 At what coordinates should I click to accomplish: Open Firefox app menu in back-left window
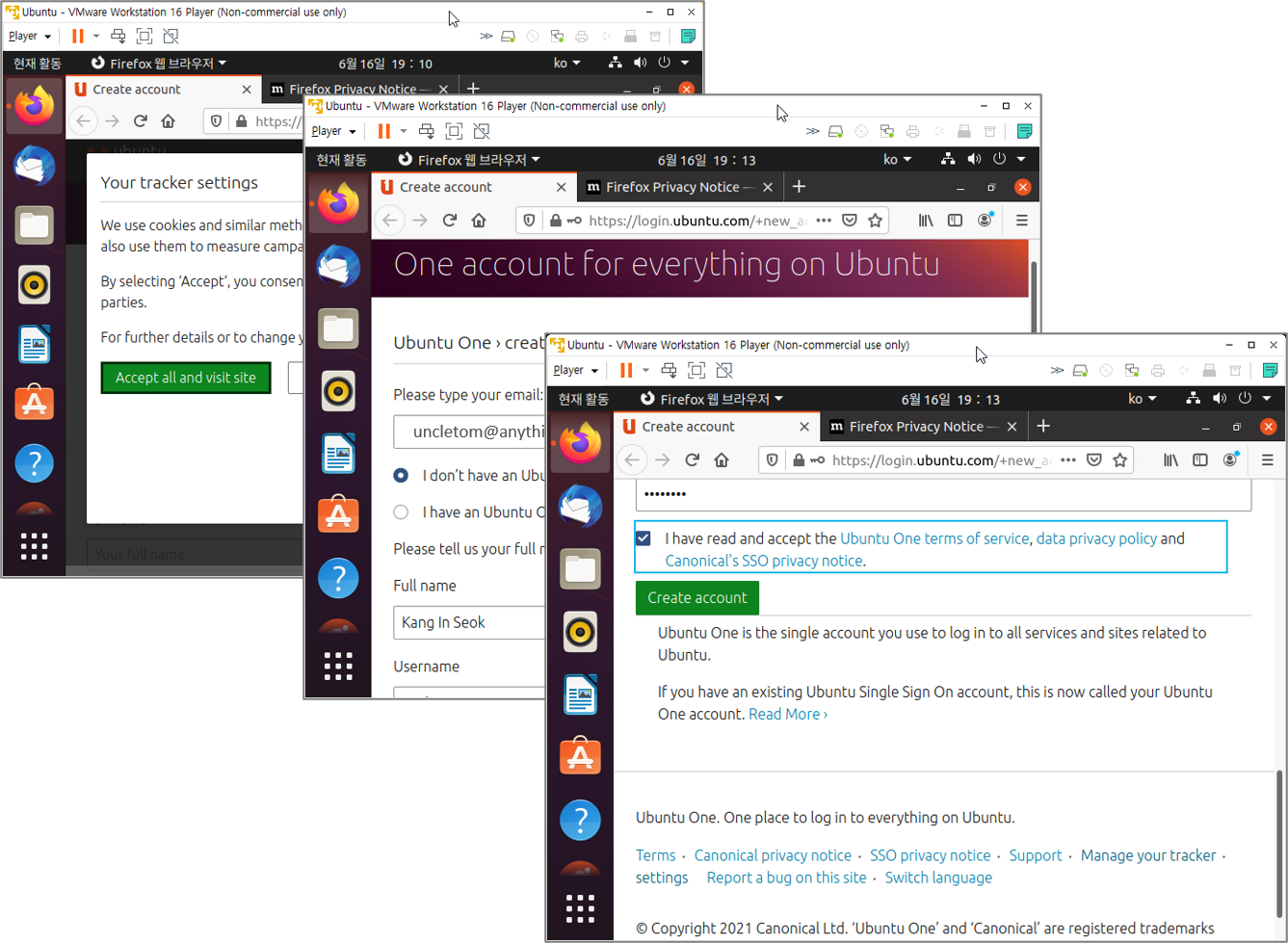[158, 64]
